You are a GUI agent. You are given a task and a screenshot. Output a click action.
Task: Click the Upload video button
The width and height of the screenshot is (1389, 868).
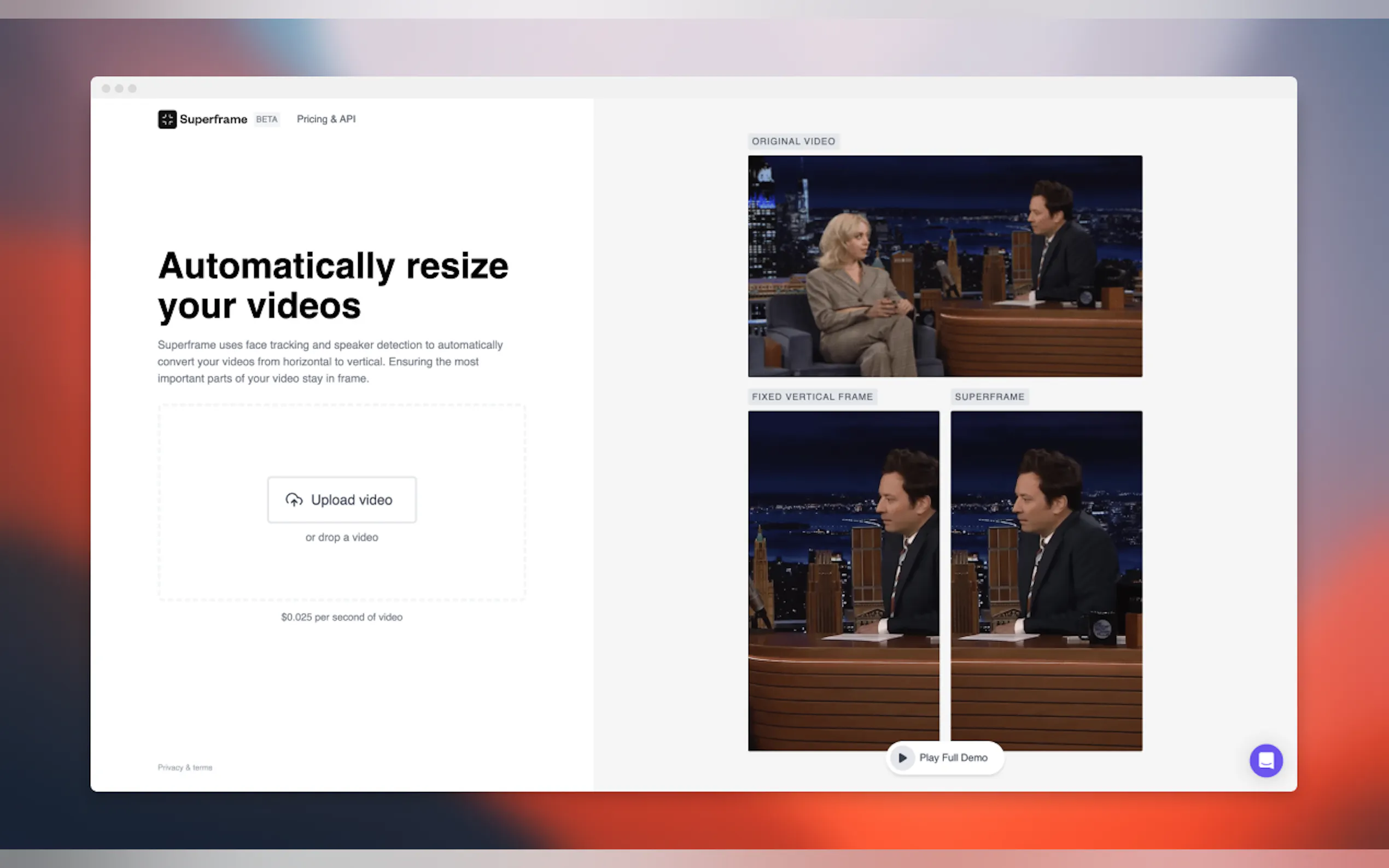(342, 500)
